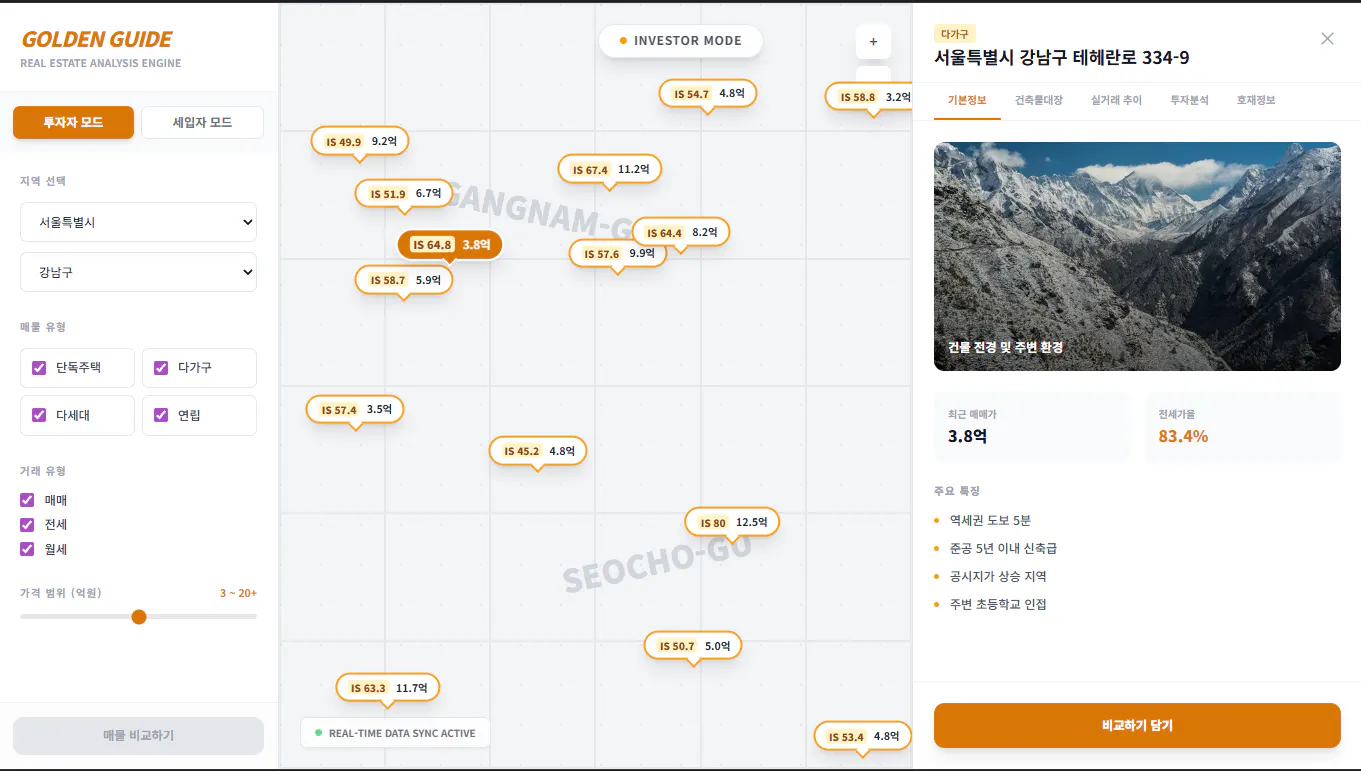Select the IS 45.2 4.8억 map marker
The image size is (1361, 771).
pos(537,450)
